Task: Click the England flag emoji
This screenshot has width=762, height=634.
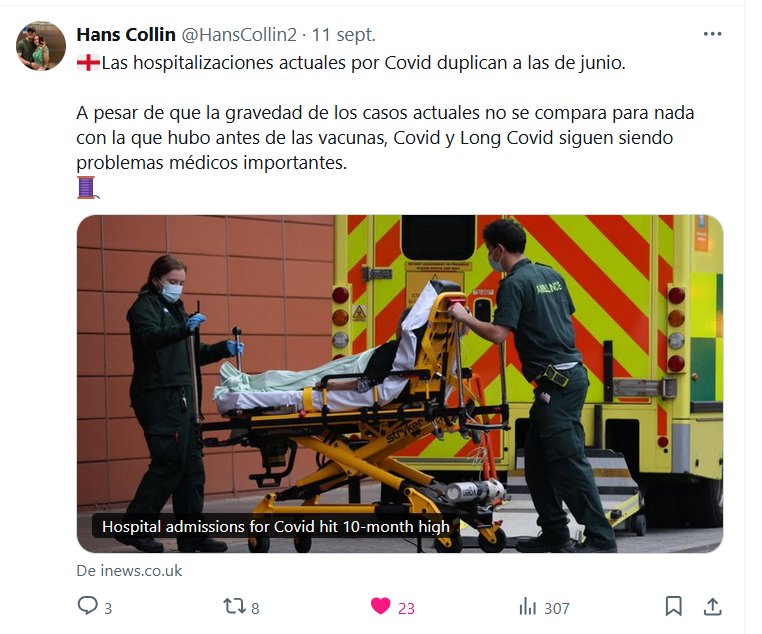Action: point(88,63)
